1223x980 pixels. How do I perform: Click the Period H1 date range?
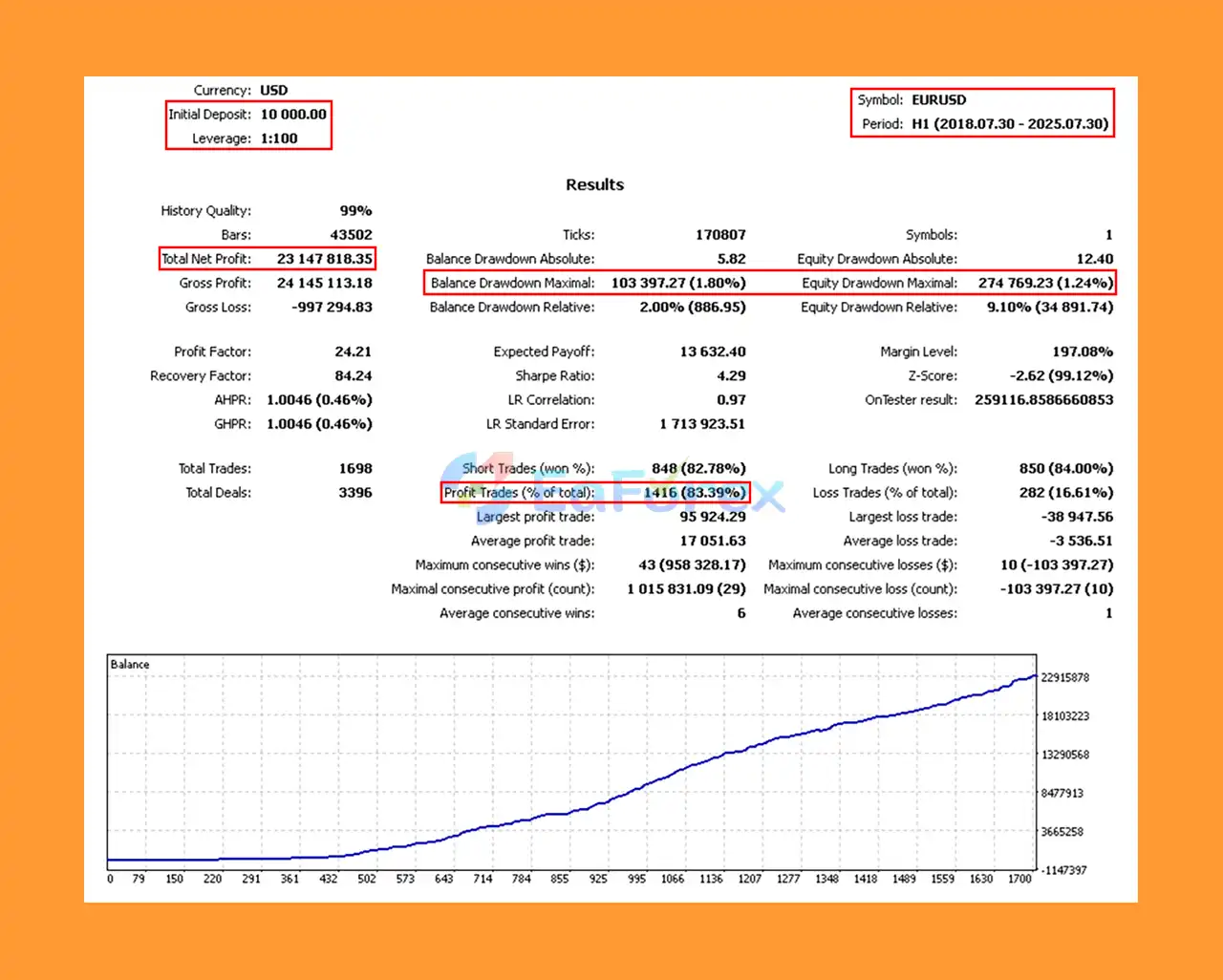(x=1010, y=123)
